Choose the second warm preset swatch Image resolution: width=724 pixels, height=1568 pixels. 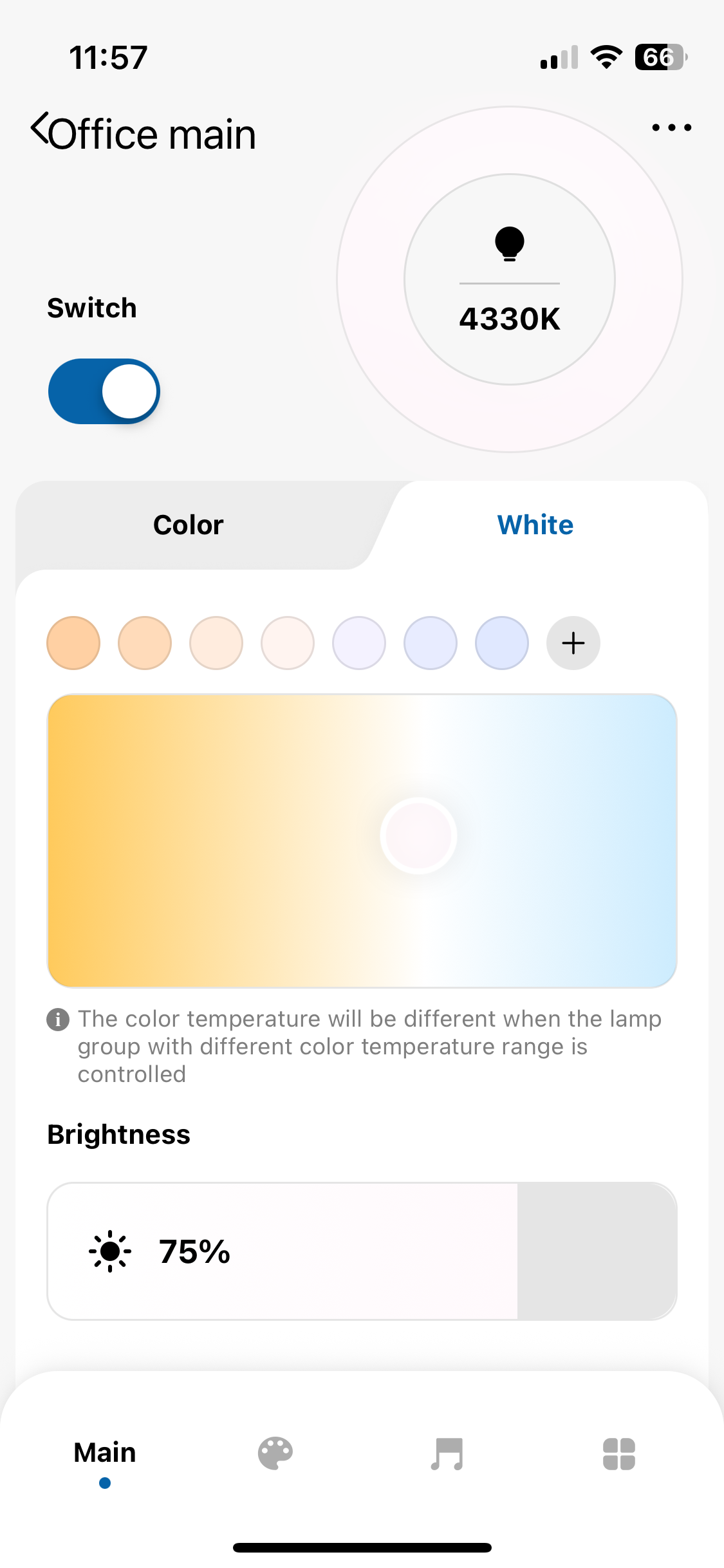145,643
